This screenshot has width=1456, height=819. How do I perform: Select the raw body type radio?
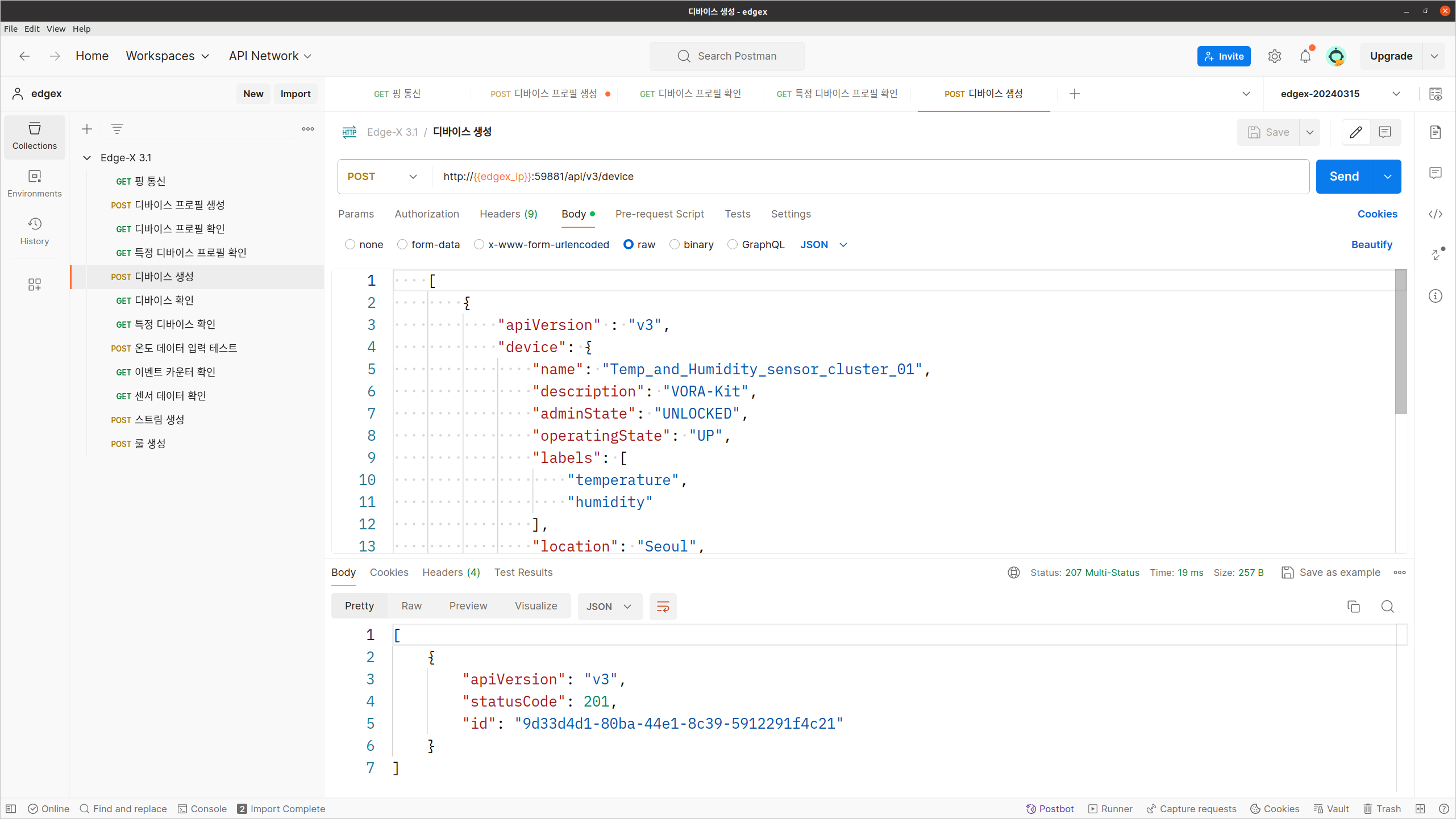pyautogui.click(x=628, y=244)
